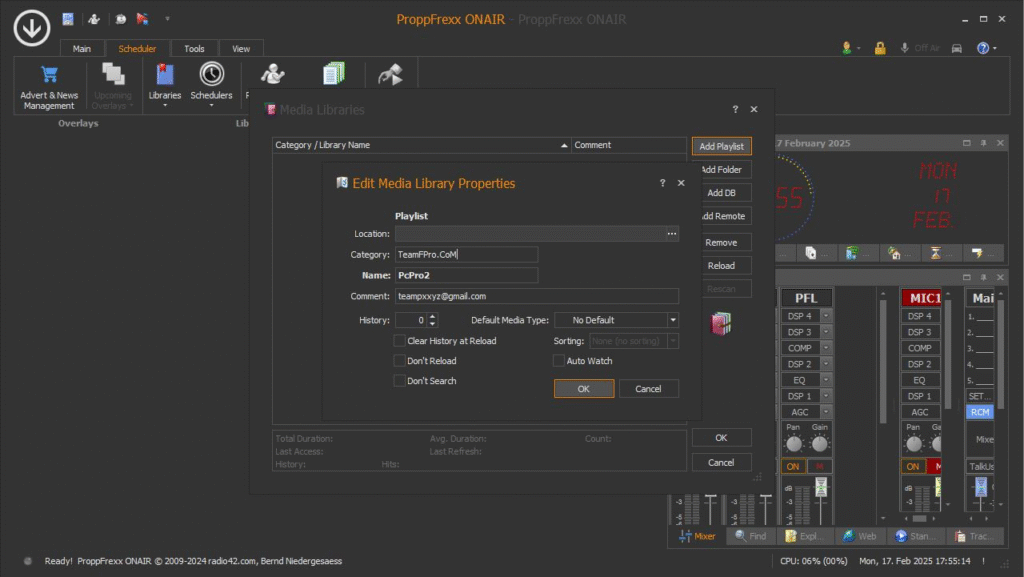Enable the Auto Watch checkbox
The image size is (1024, 577).
559,361
